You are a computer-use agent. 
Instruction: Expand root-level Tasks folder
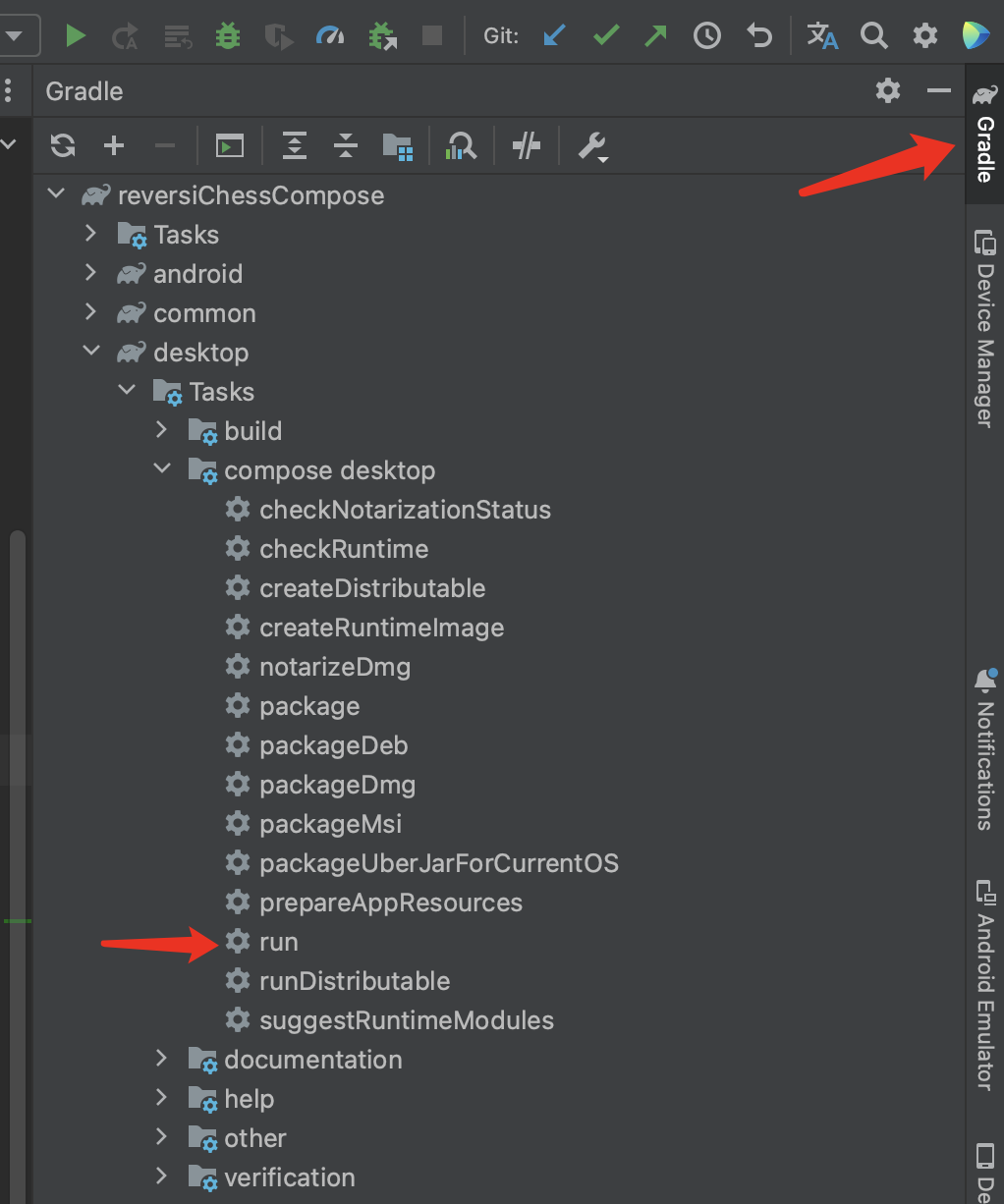(x=90, y=234)
